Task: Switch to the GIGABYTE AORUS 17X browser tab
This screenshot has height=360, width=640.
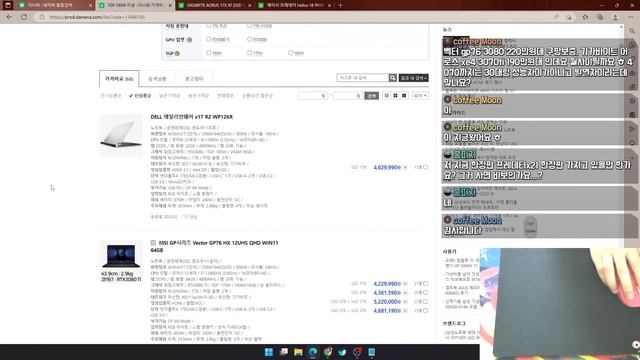Action: (x=214, y=5)
